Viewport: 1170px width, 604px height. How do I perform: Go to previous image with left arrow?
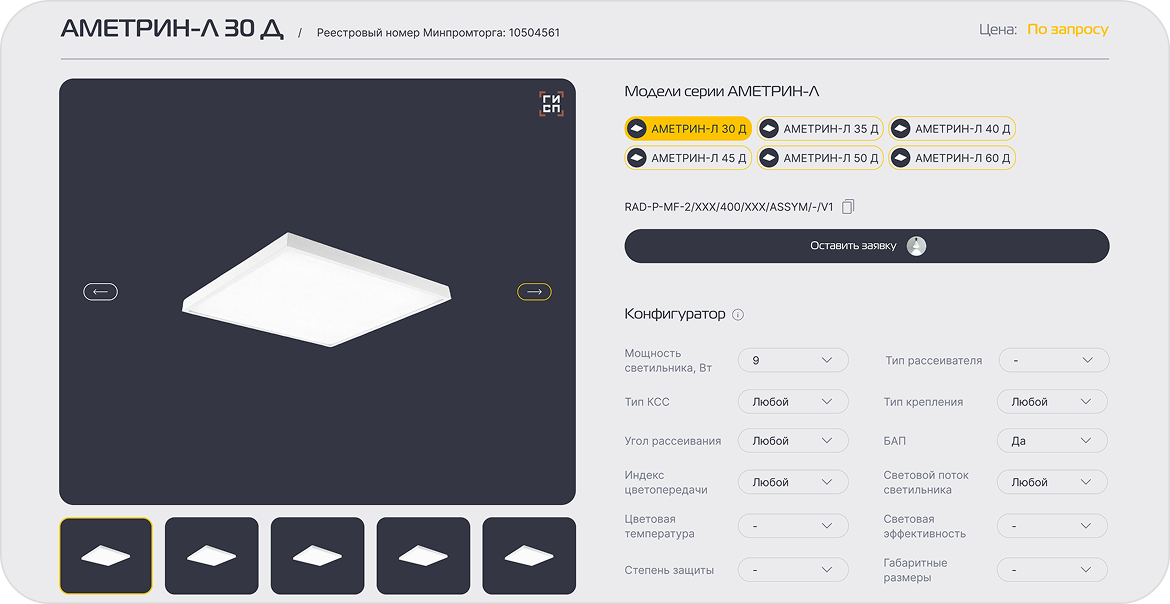click(100, 292)
